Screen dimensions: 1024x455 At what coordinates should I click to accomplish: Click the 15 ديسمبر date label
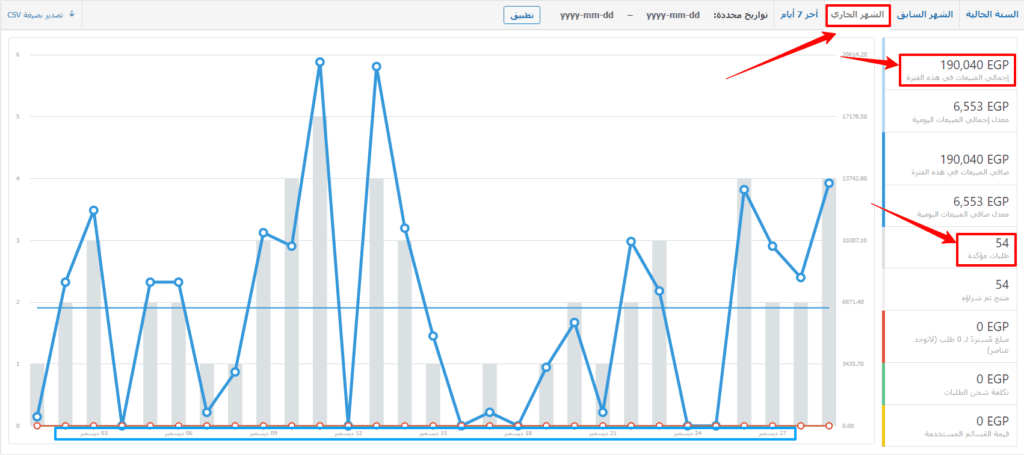point(433,433)
